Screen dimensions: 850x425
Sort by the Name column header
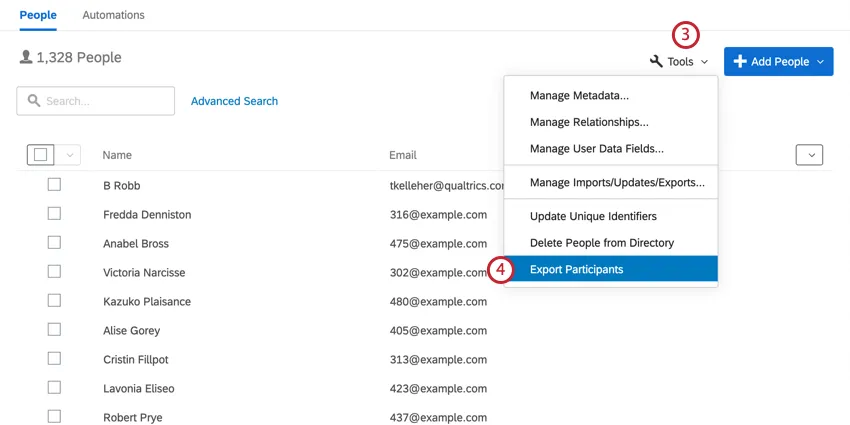click(x=117, y=155)
